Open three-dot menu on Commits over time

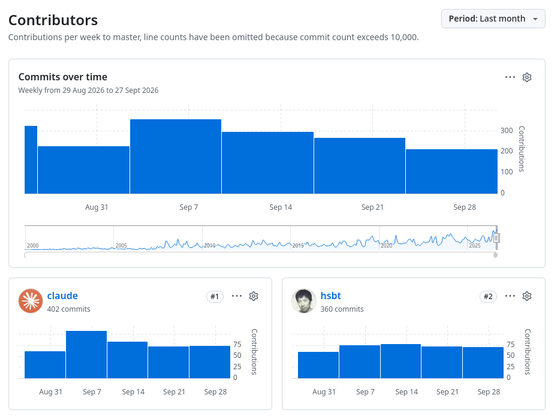[x=510, y=77]
